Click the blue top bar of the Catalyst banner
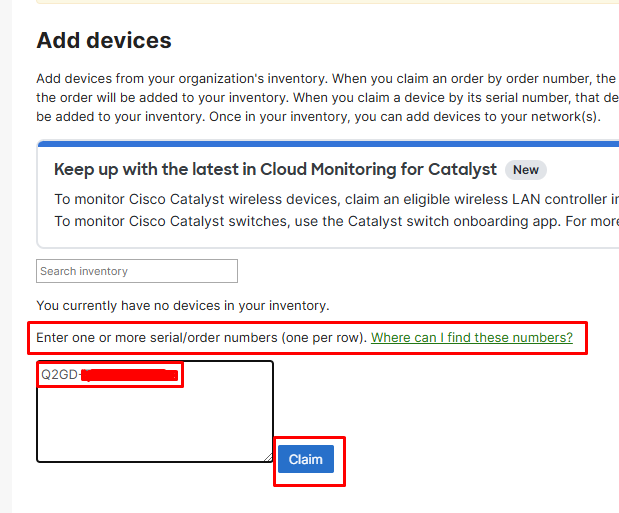Viewport: 619px width, 513px height. point(328,143)
